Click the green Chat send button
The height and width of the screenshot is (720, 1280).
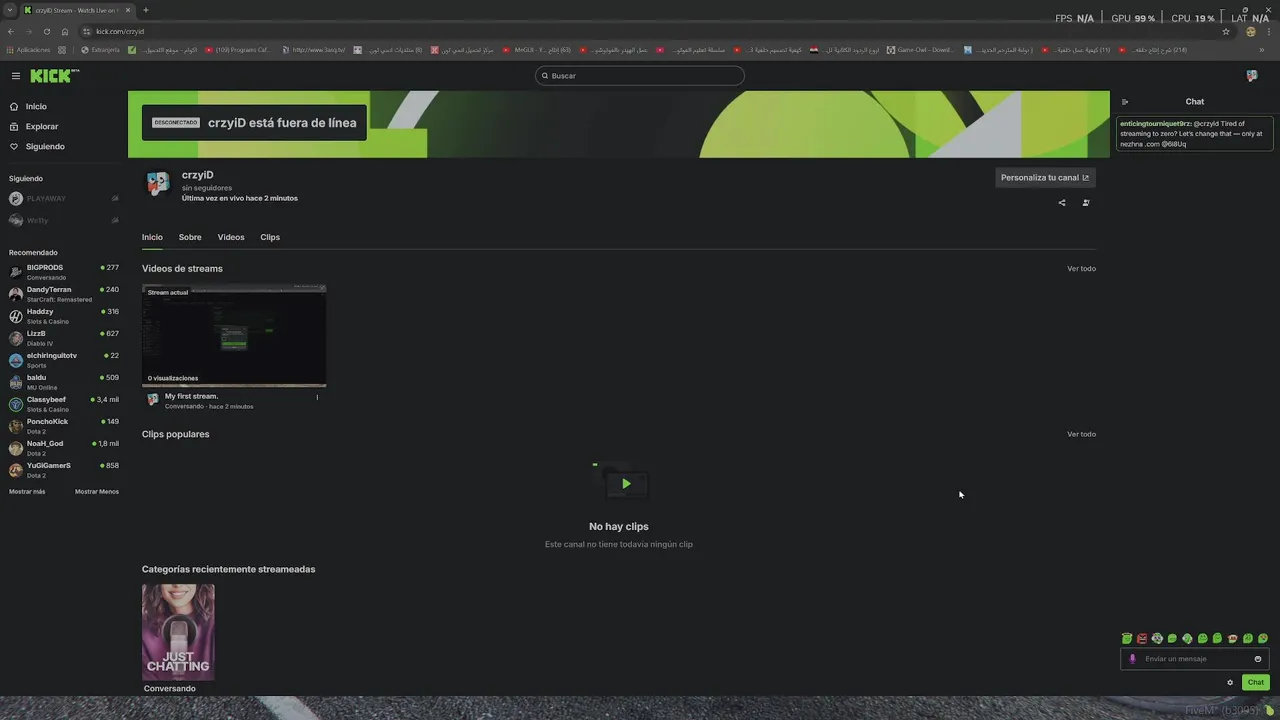point(1256,683)
